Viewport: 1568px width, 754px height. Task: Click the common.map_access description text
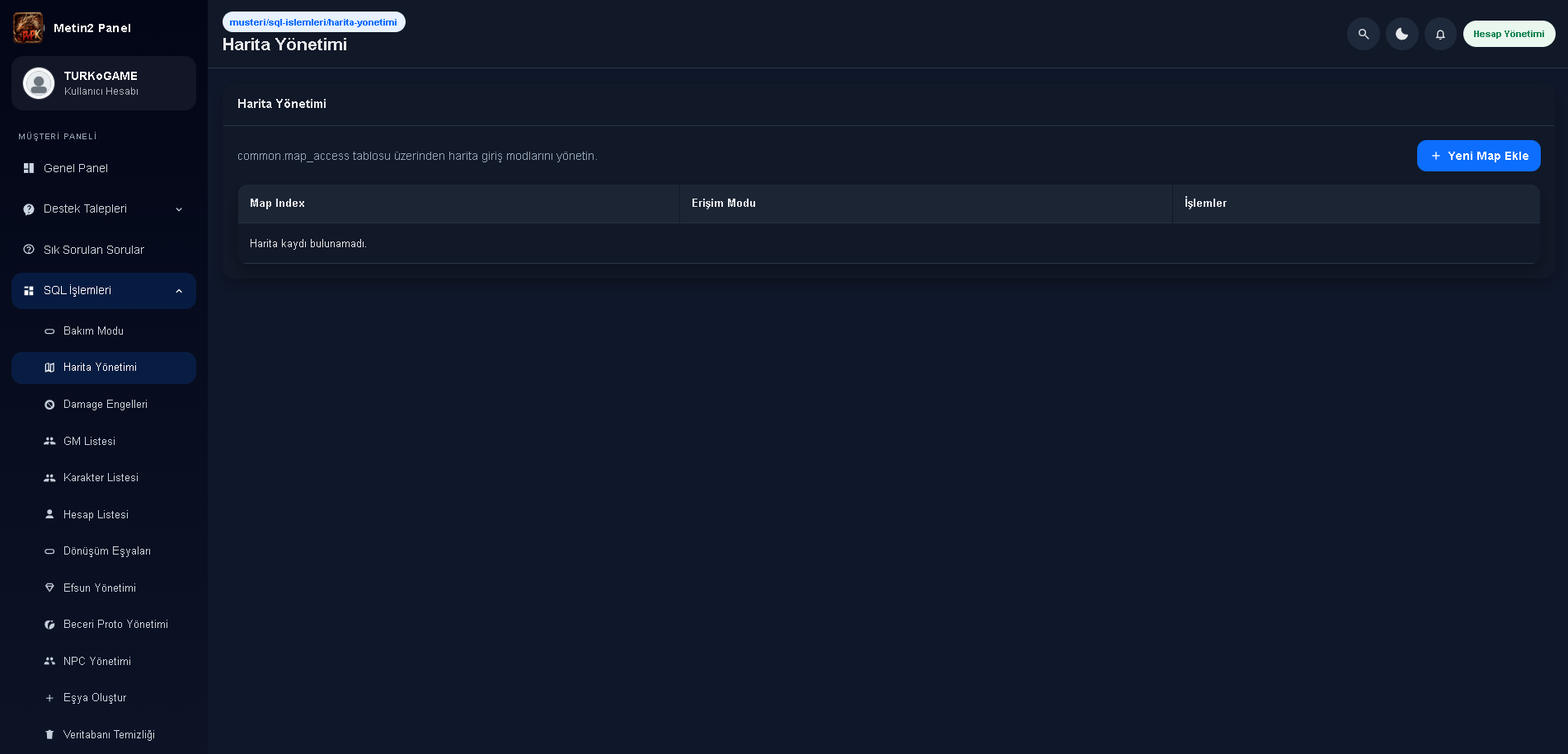417,156
